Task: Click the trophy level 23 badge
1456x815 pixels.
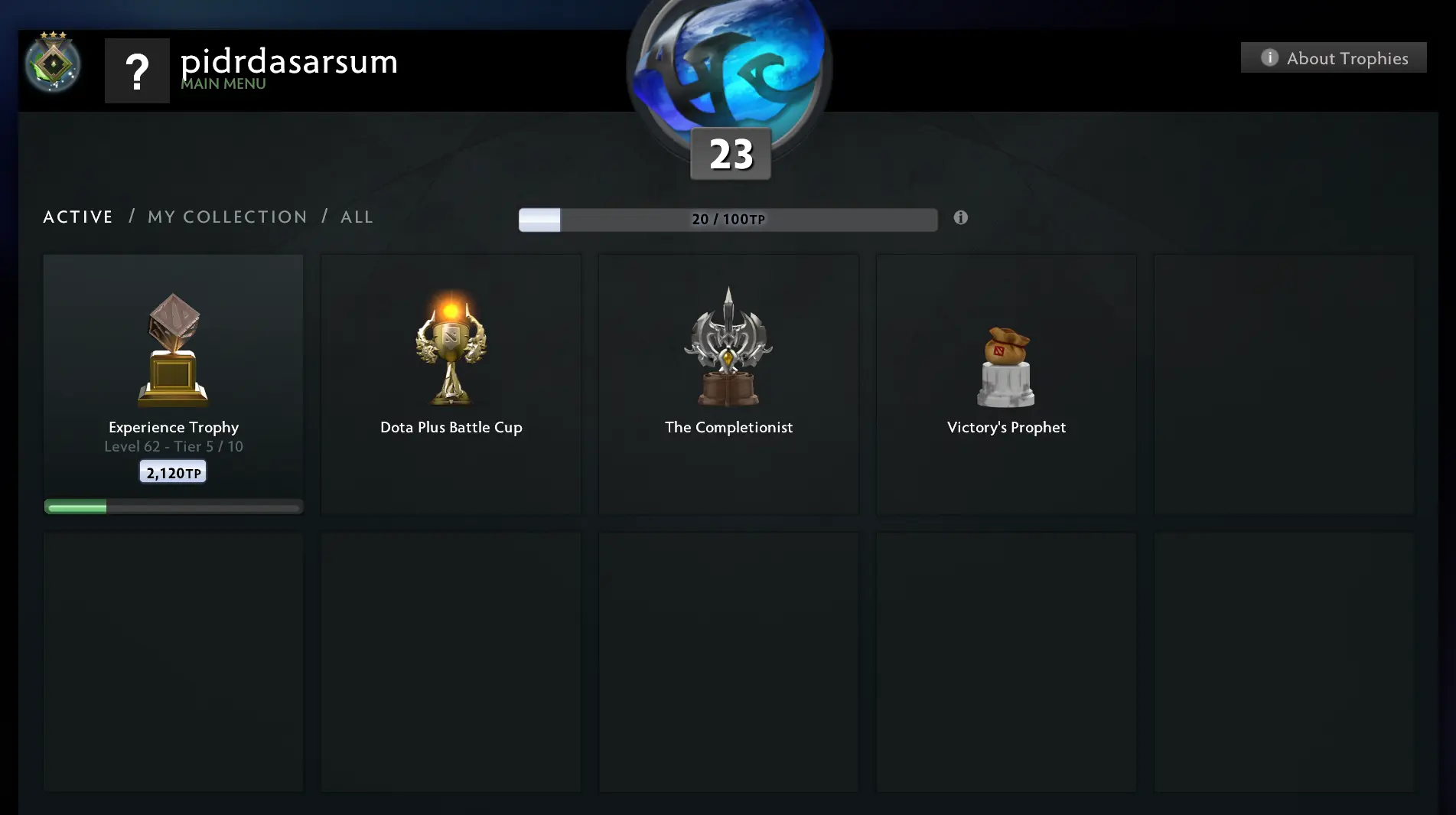Action: tap(731, 154)
